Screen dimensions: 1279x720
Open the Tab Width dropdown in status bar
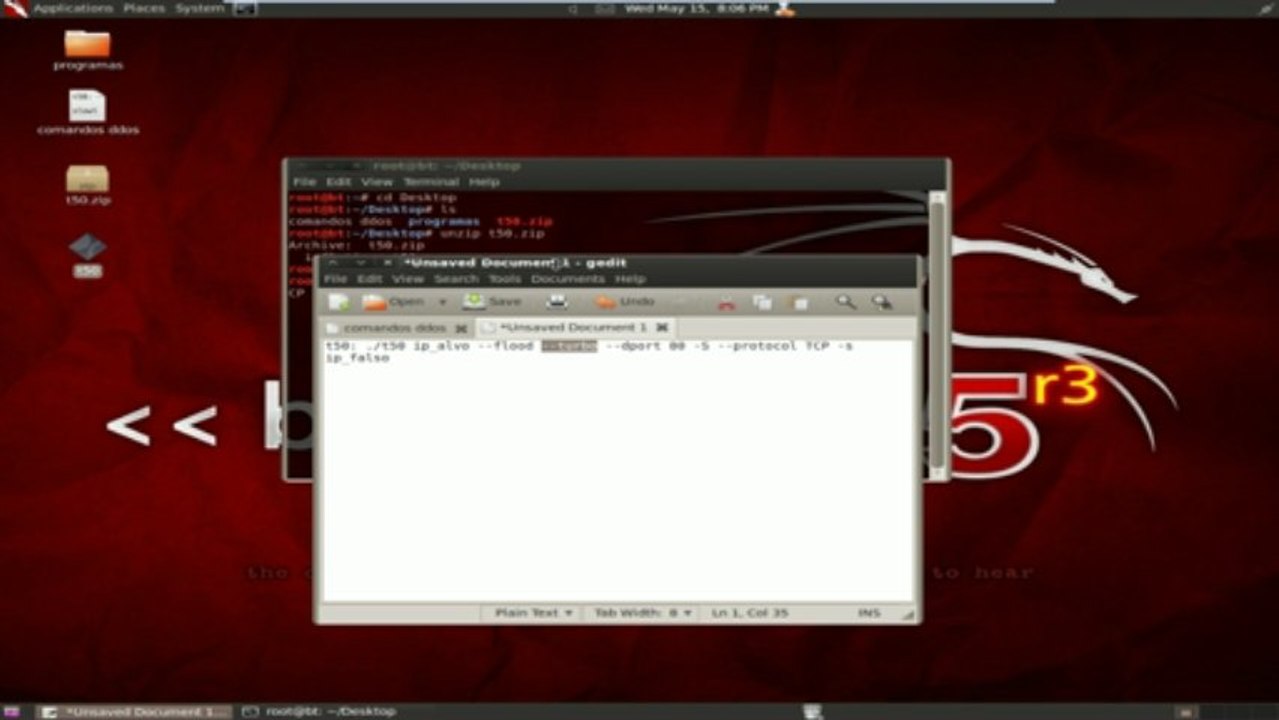(643, 612)
